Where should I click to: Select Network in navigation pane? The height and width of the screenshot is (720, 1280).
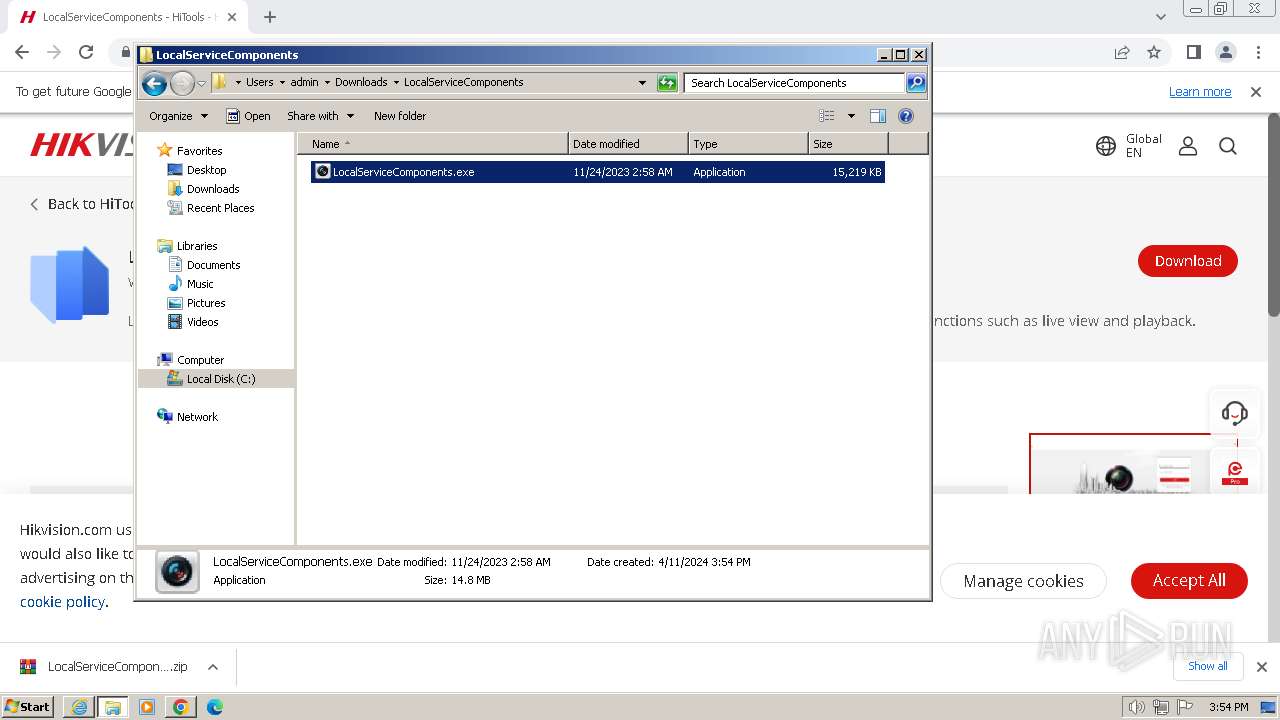[197, 417]
